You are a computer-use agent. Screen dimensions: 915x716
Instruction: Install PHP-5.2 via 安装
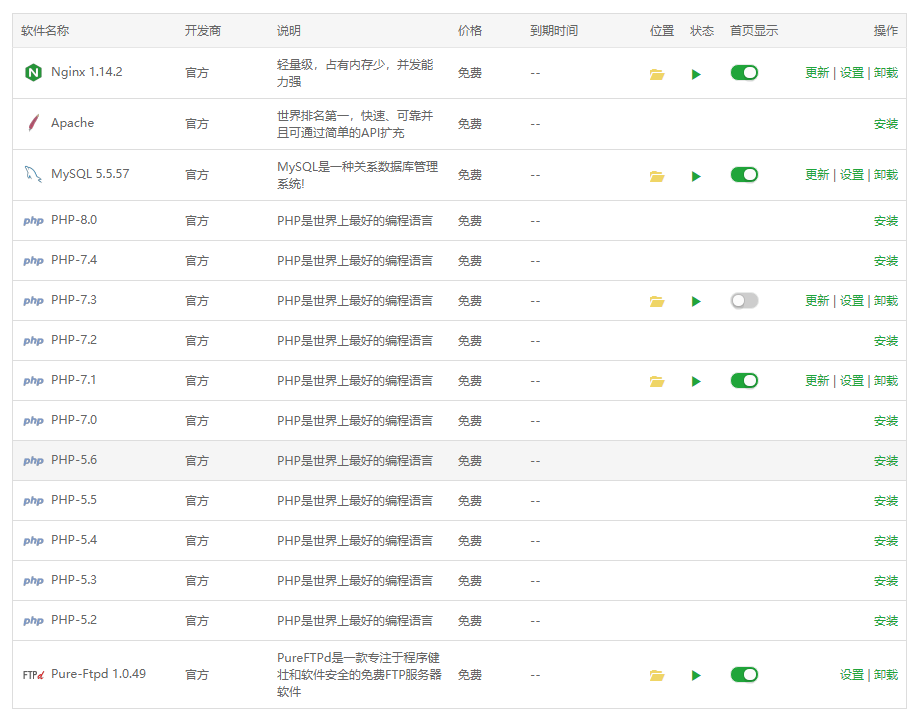click(886, 621)
